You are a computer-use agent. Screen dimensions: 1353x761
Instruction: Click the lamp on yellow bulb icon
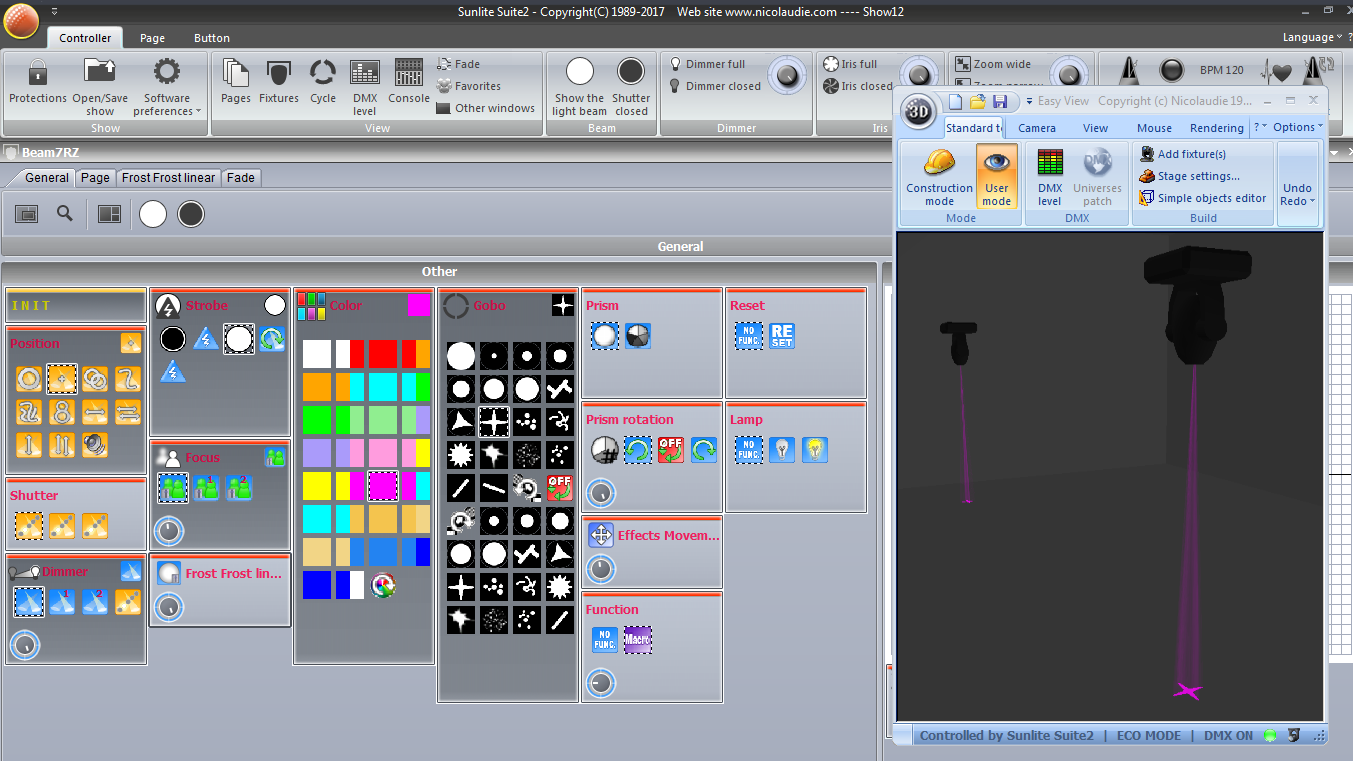(x=815, y=450)
